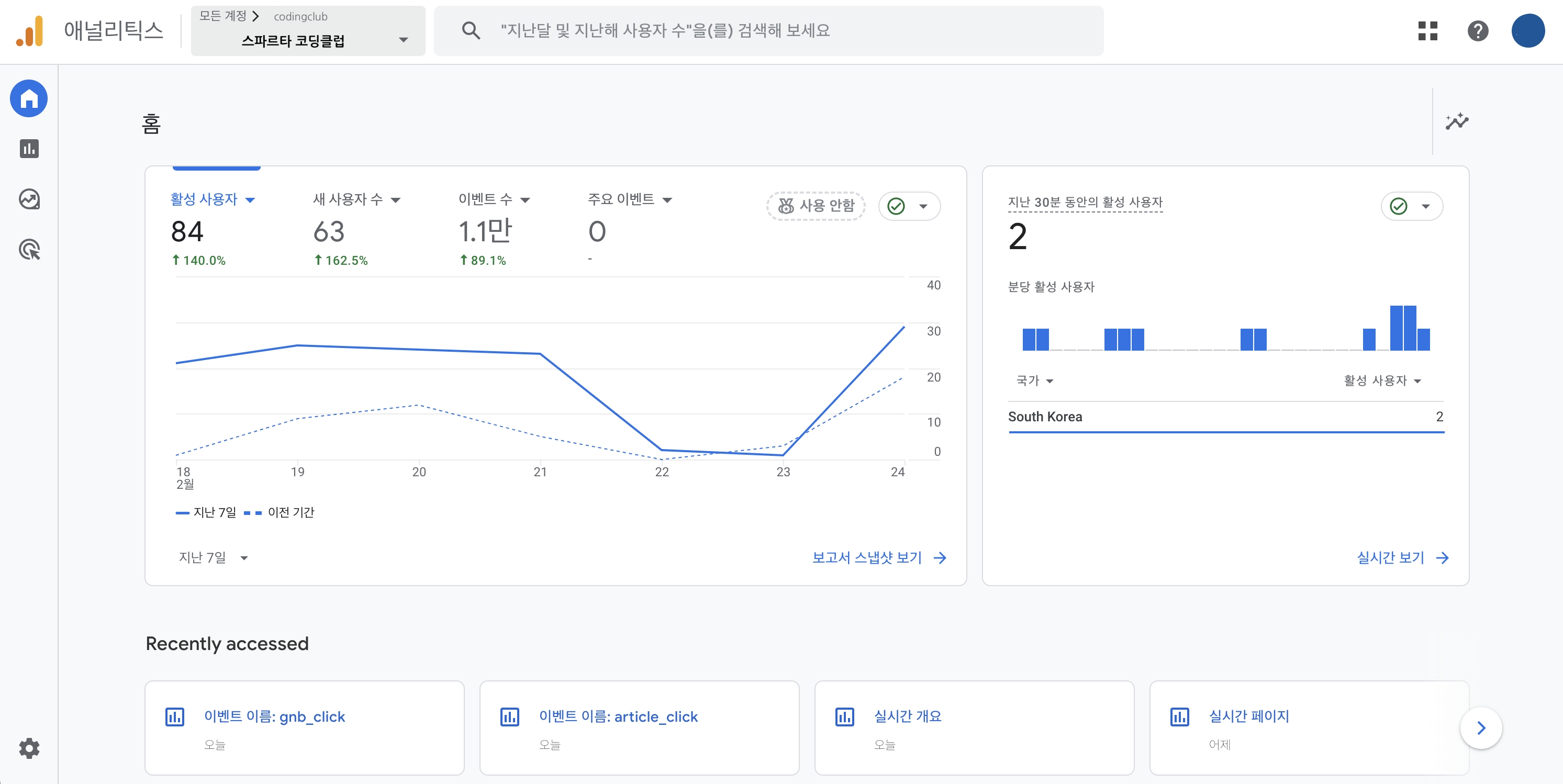The image size is (1563, 784).
Task: Open the Explore icon in sidebar
Action: click(x=29, y=199)
